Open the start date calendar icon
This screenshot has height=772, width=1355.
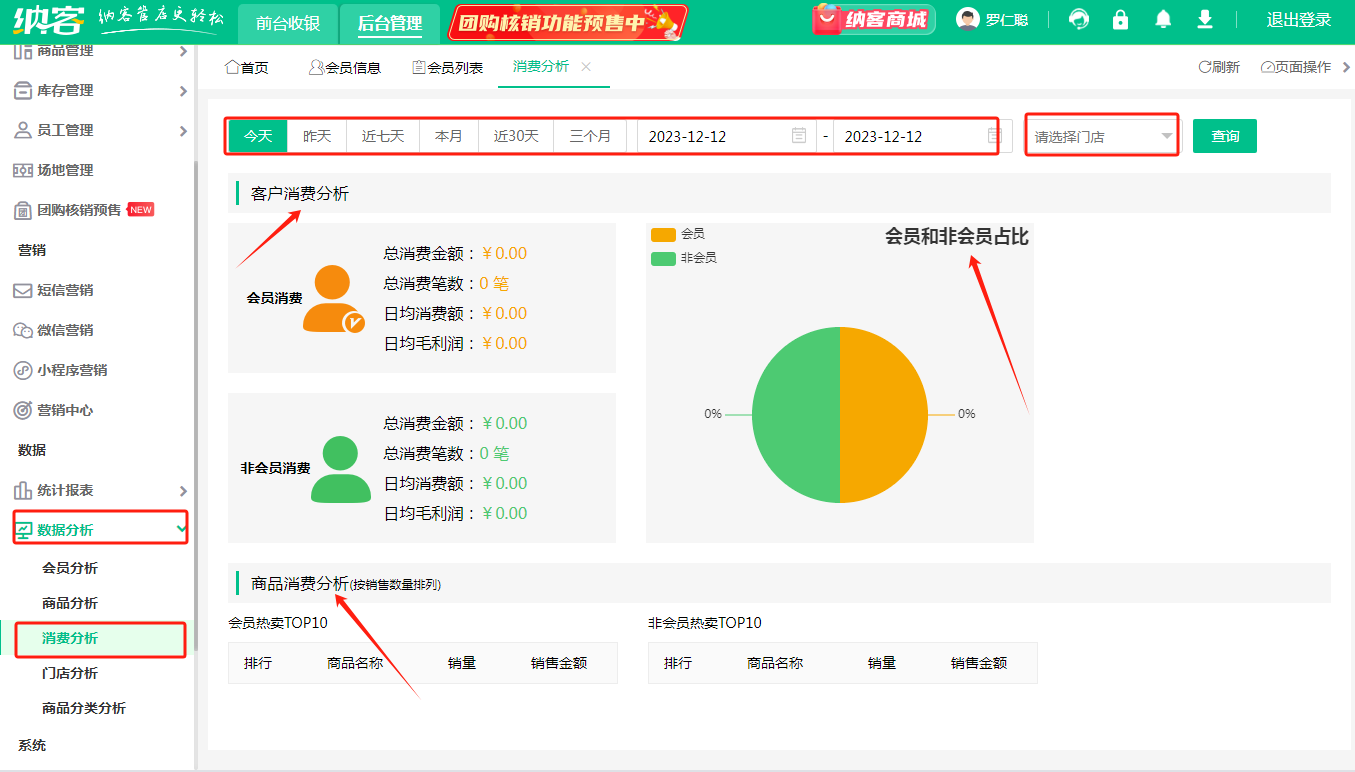[x=799, y=136]
